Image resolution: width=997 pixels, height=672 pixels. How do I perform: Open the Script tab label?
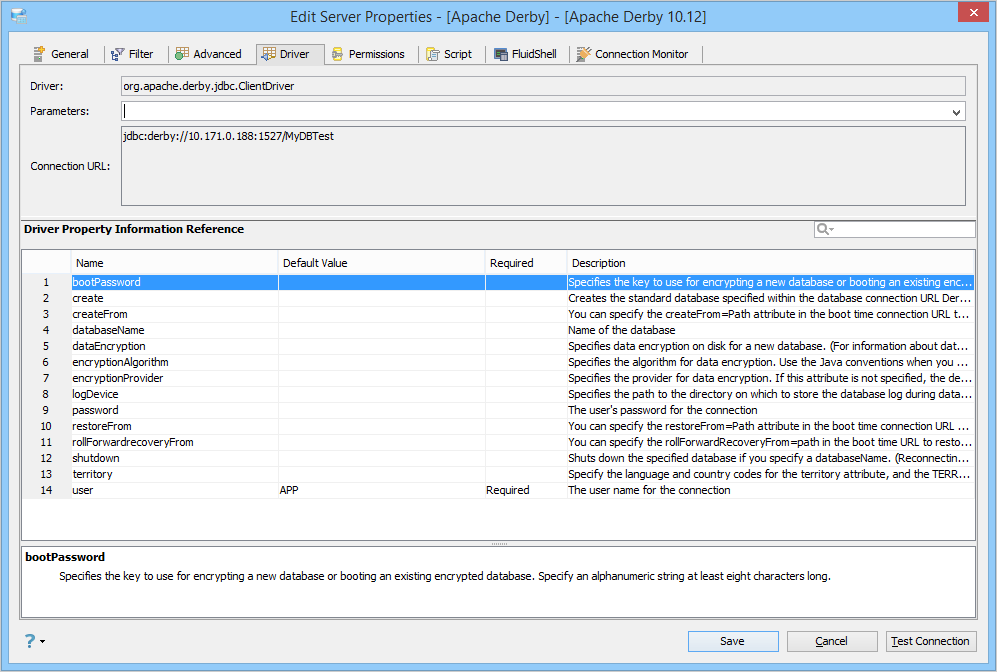(x=458, y=54)
